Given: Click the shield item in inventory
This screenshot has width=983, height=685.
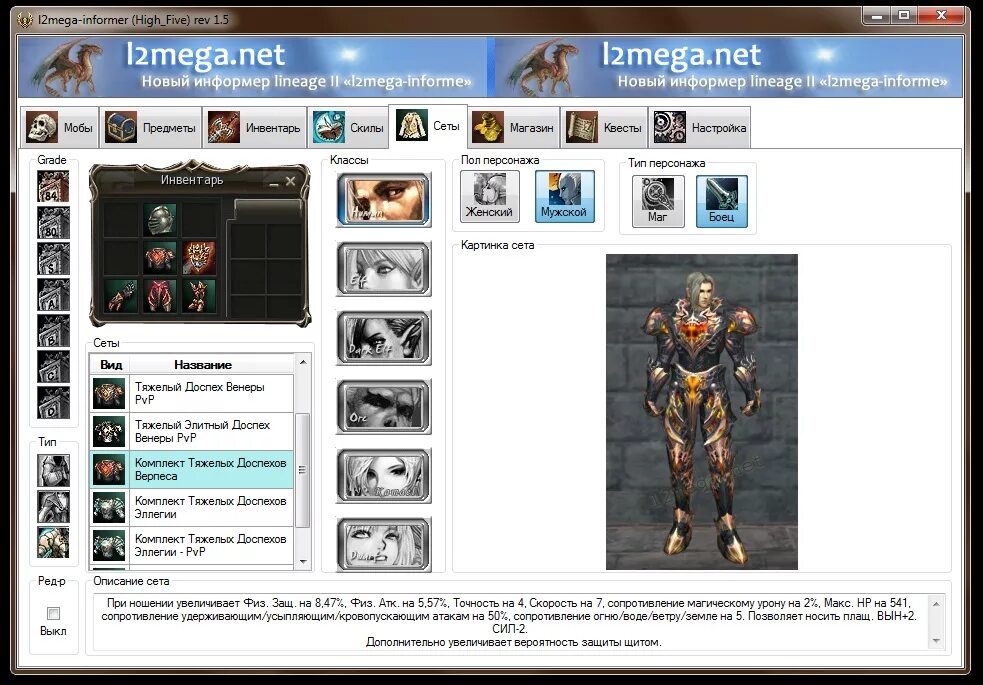Looking at the screenshot, I should tap(199, 258).
